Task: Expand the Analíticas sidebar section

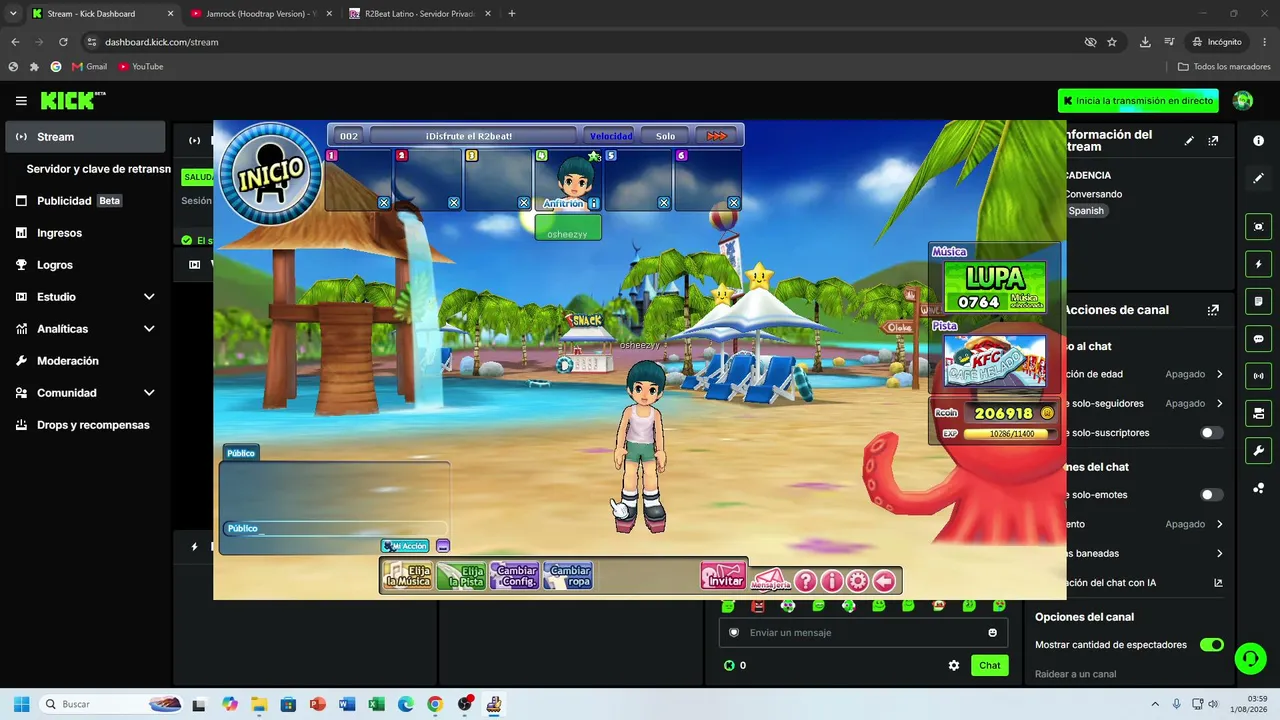Action: tap(85, 329)
